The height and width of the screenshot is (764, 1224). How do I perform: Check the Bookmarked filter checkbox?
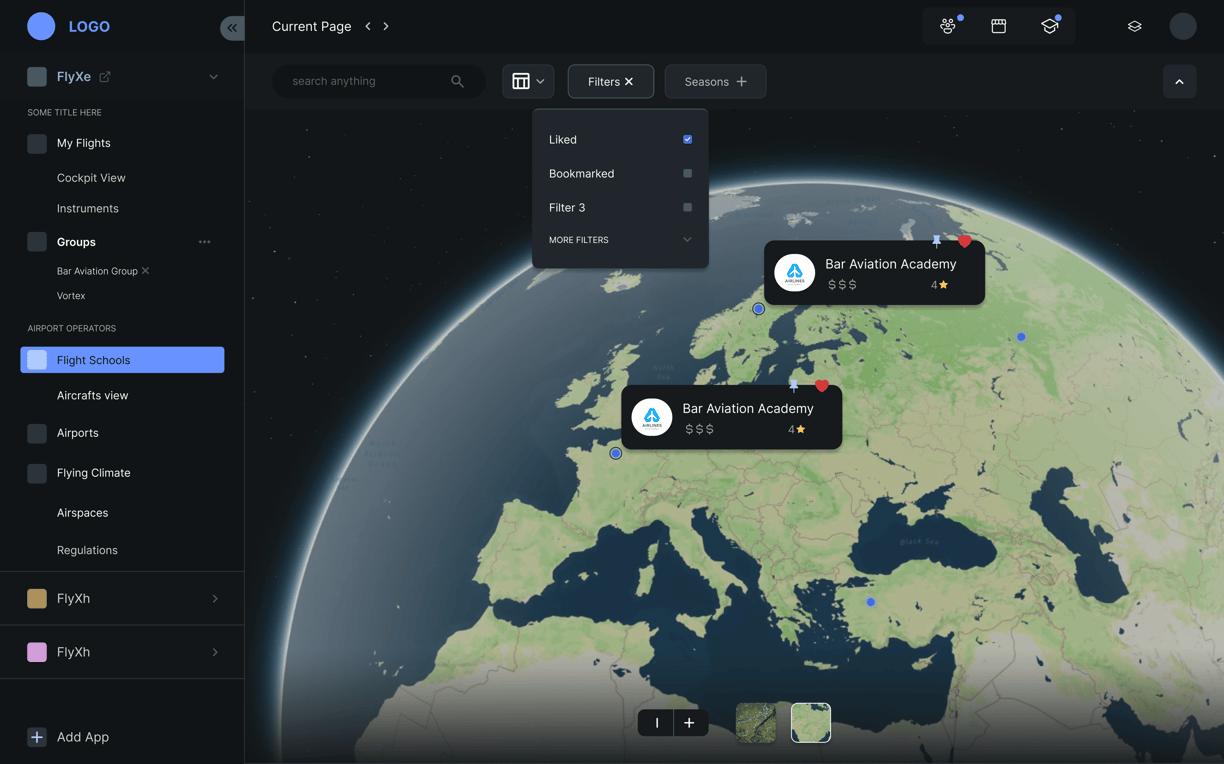[x=687, y=173]
